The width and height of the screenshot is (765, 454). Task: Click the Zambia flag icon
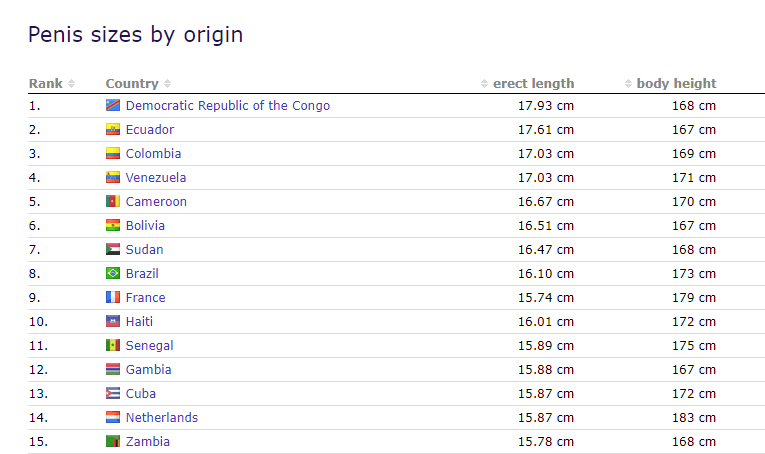[x=113, y=442]
